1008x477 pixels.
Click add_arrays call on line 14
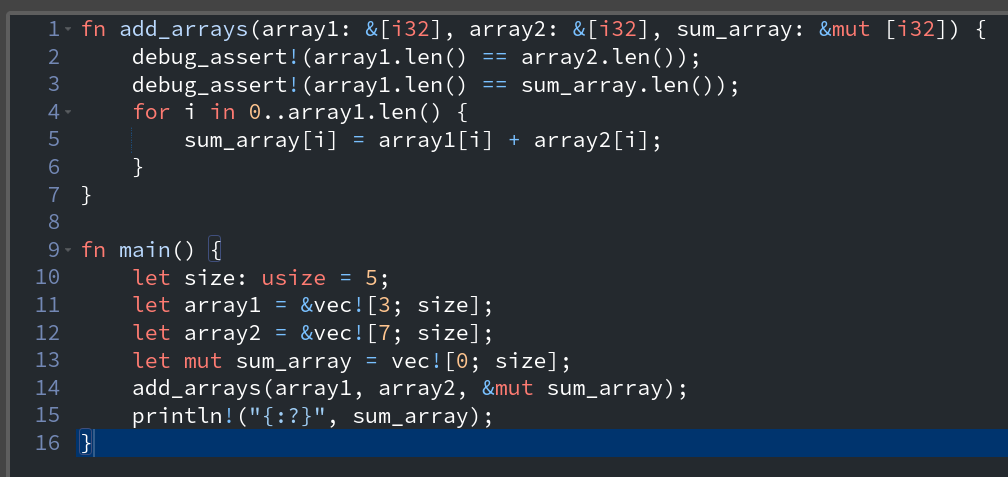(197, 389)
